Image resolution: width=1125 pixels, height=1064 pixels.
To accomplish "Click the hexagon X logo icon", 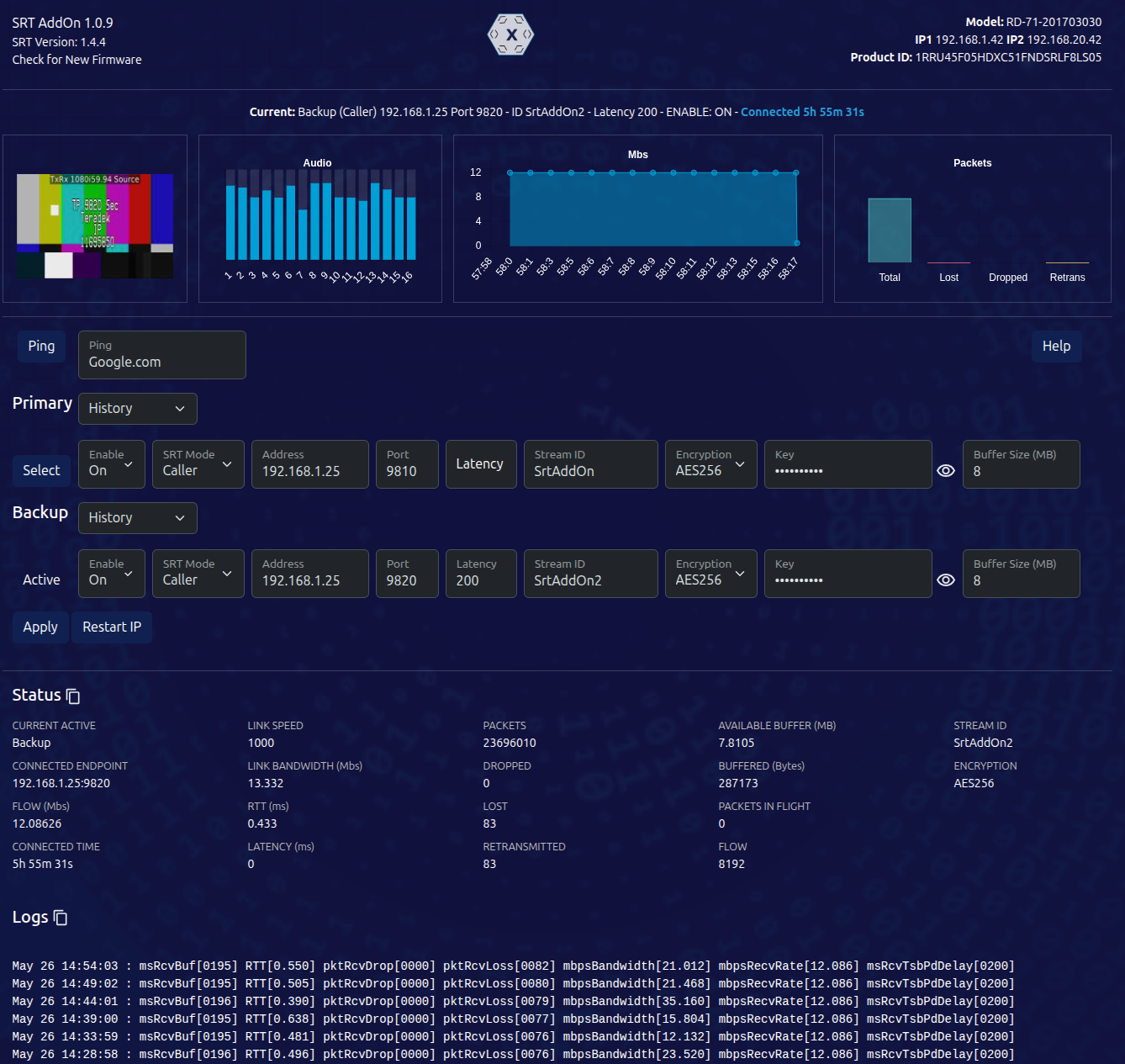I will 510,34.
